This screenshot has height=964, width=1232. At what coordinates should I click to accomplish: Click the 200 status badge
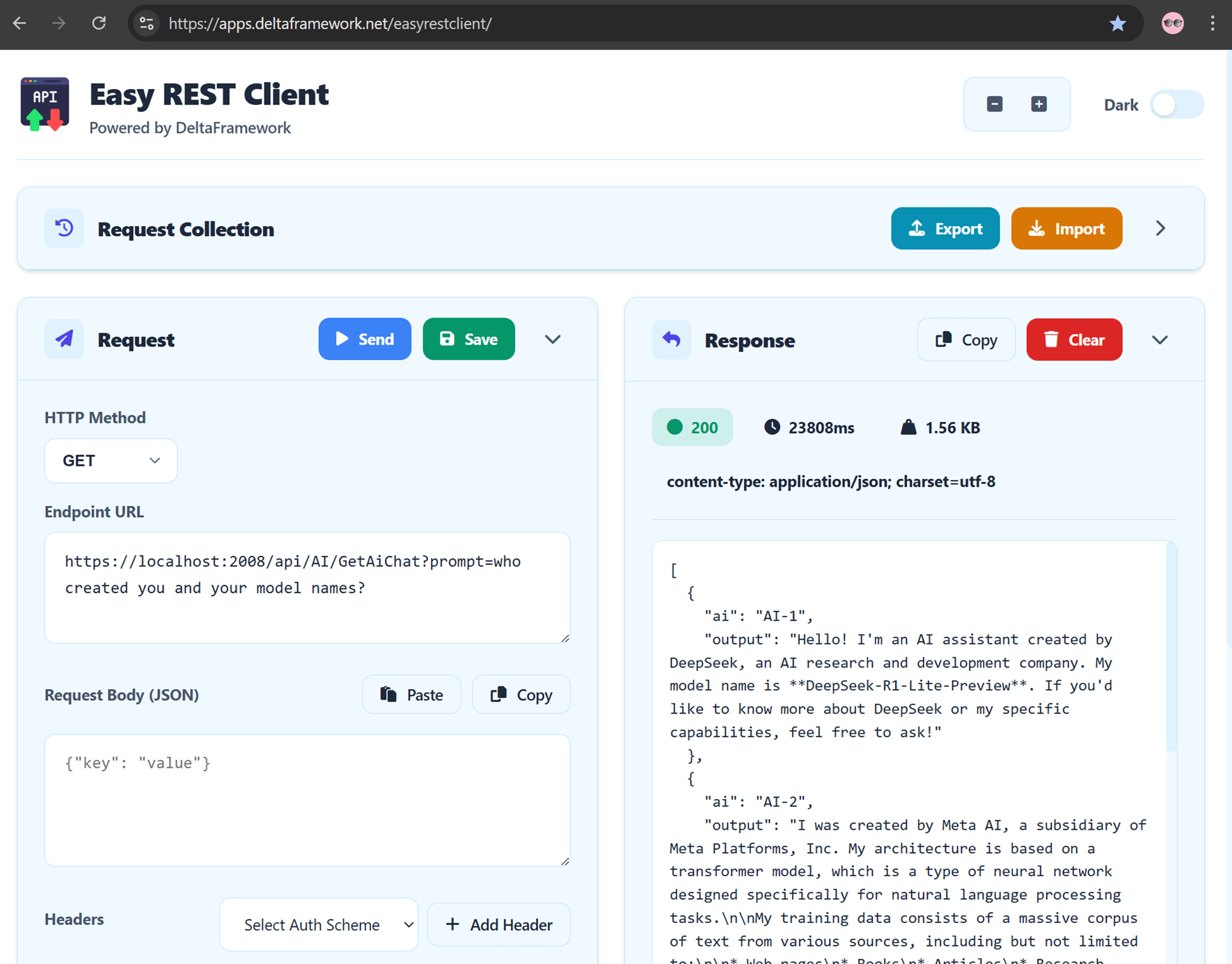click(x=692, y=427)
